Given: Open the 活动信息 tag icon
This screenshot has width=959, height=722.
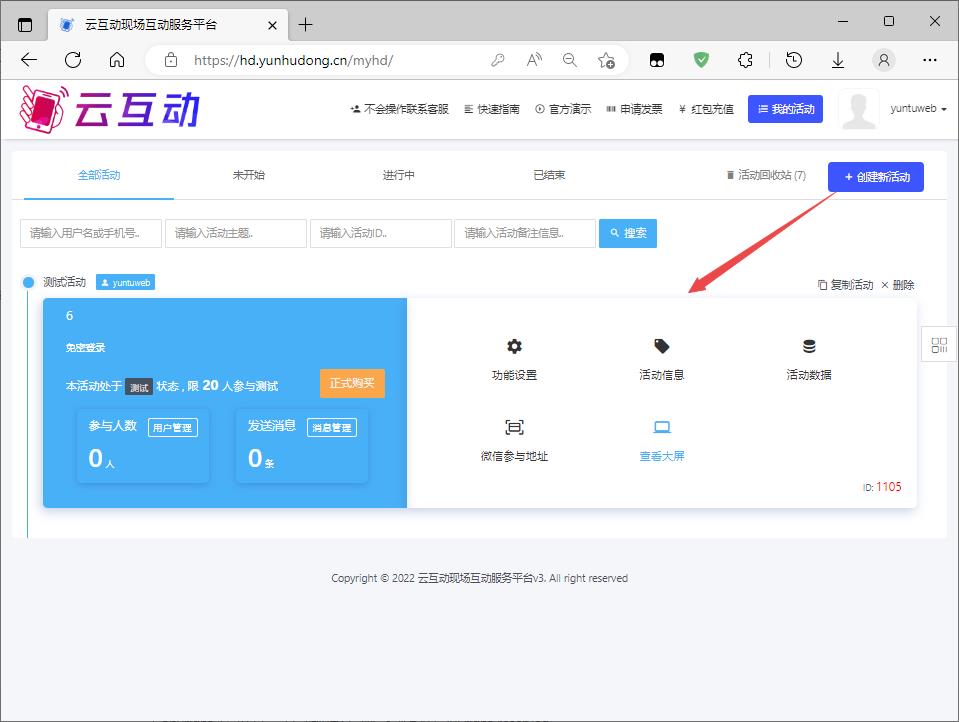Looking at the screenshot, I should [661, 346].
